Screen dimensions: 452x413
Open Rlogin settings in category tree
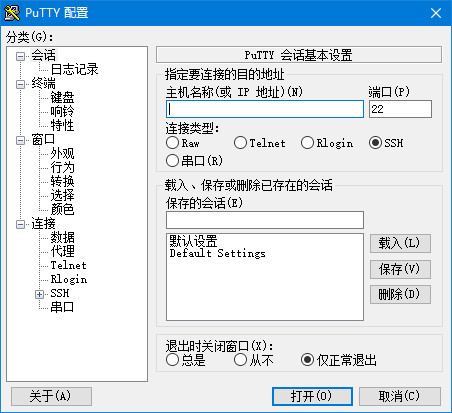(69, 279)
